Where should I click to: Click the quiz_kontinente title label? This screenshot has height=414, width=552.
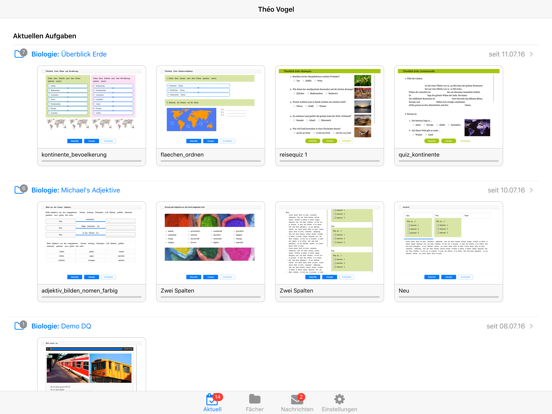[x=419, y=155]
